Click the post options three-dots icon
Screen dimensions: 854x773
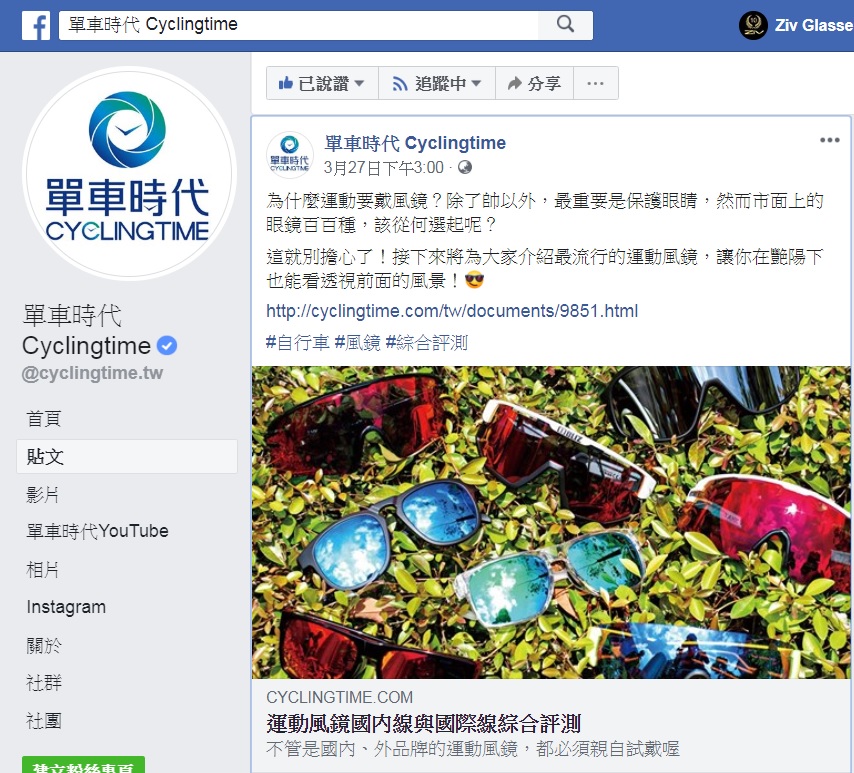click(x=829, y=140)
